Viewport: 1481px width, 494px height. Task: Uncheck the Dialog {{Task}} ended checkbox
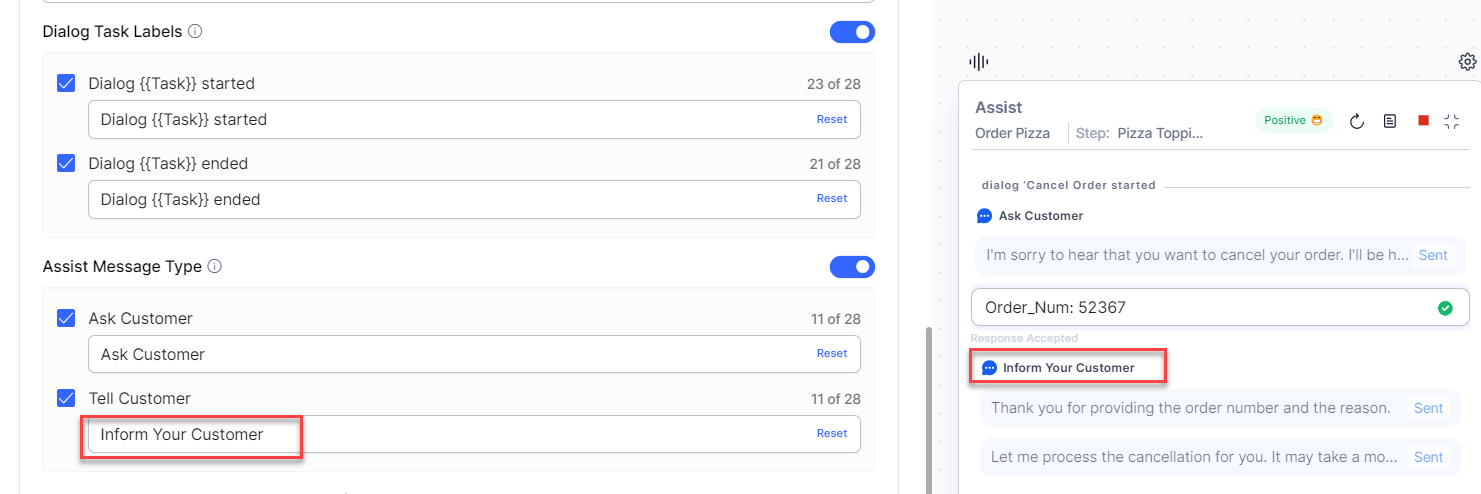coord(67,163)
